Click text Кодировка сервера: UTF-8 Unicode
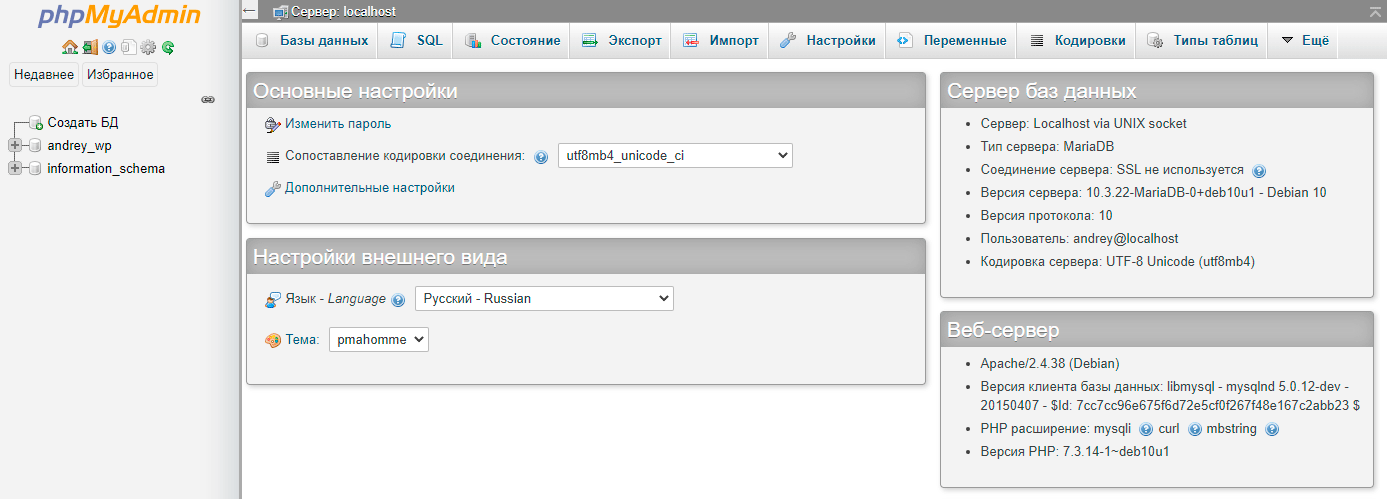 [x=1117, y=262]
